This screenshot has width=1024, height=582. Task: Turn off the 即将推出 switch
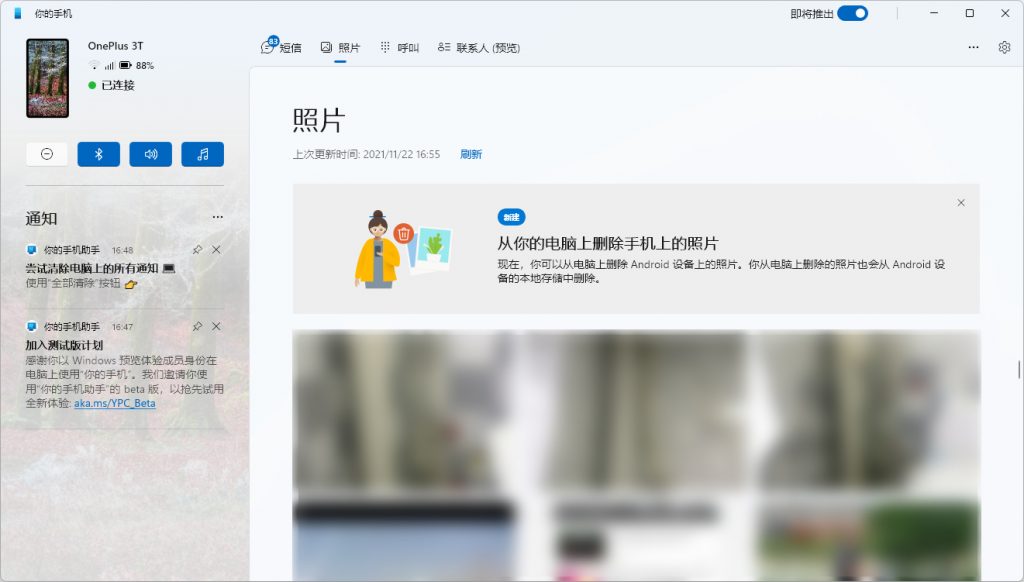click(x=855, y=13)
